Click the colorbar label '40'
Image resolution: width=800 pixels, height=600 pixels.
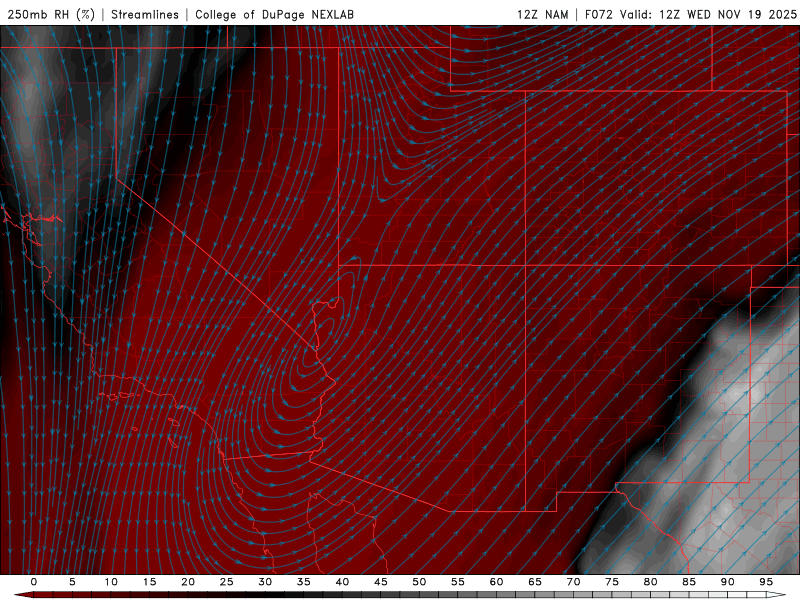point(342,582)
